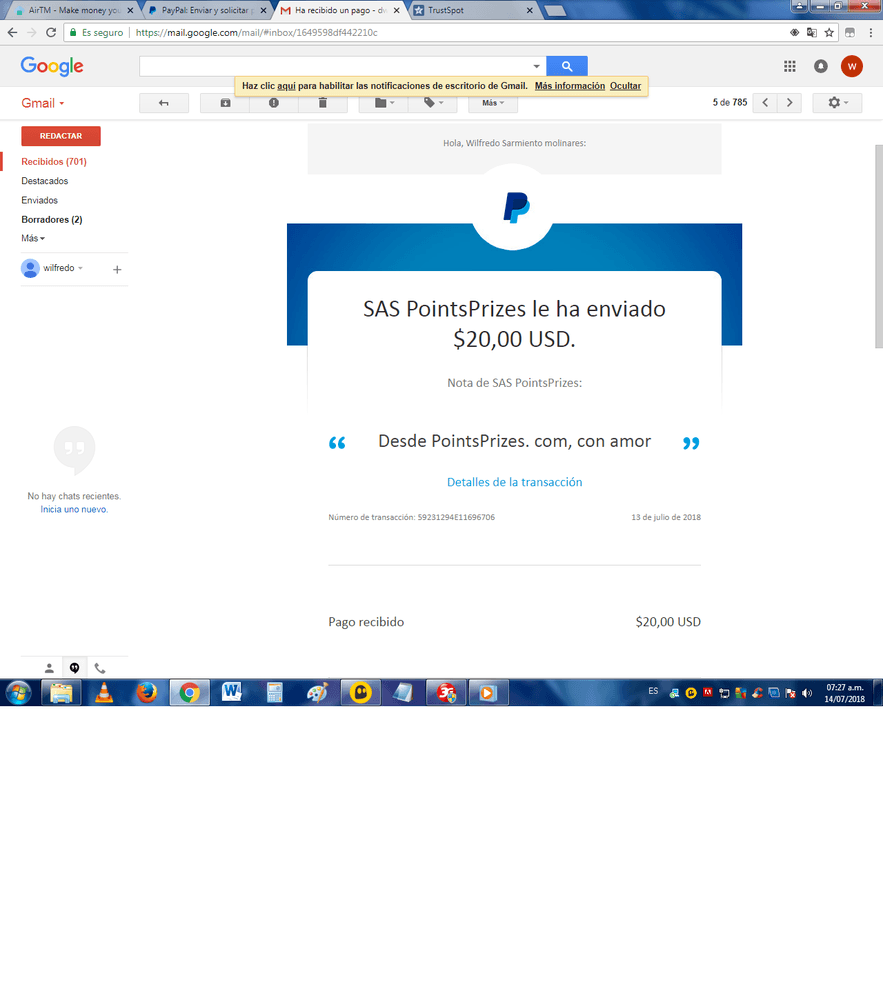Click the Más información link
Viewport: 883px width, 1000px height.
pos(570,86)
